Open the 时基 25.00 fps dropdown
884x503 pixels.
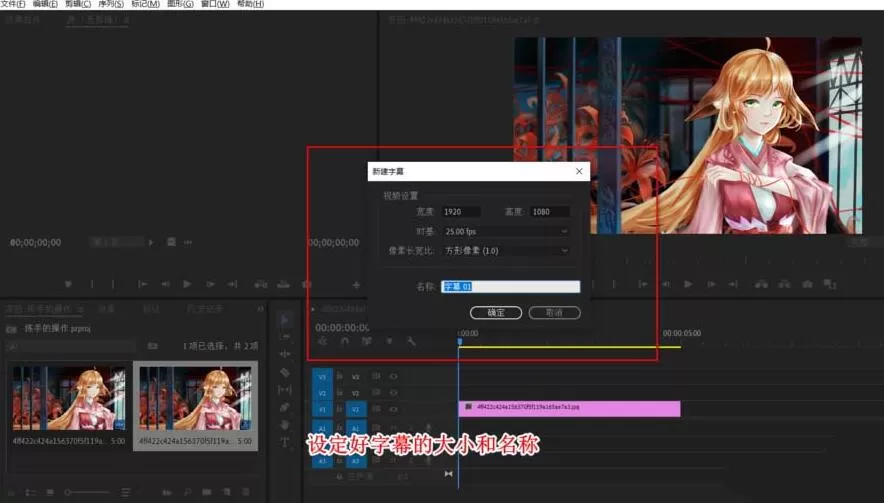coord(506,231)
